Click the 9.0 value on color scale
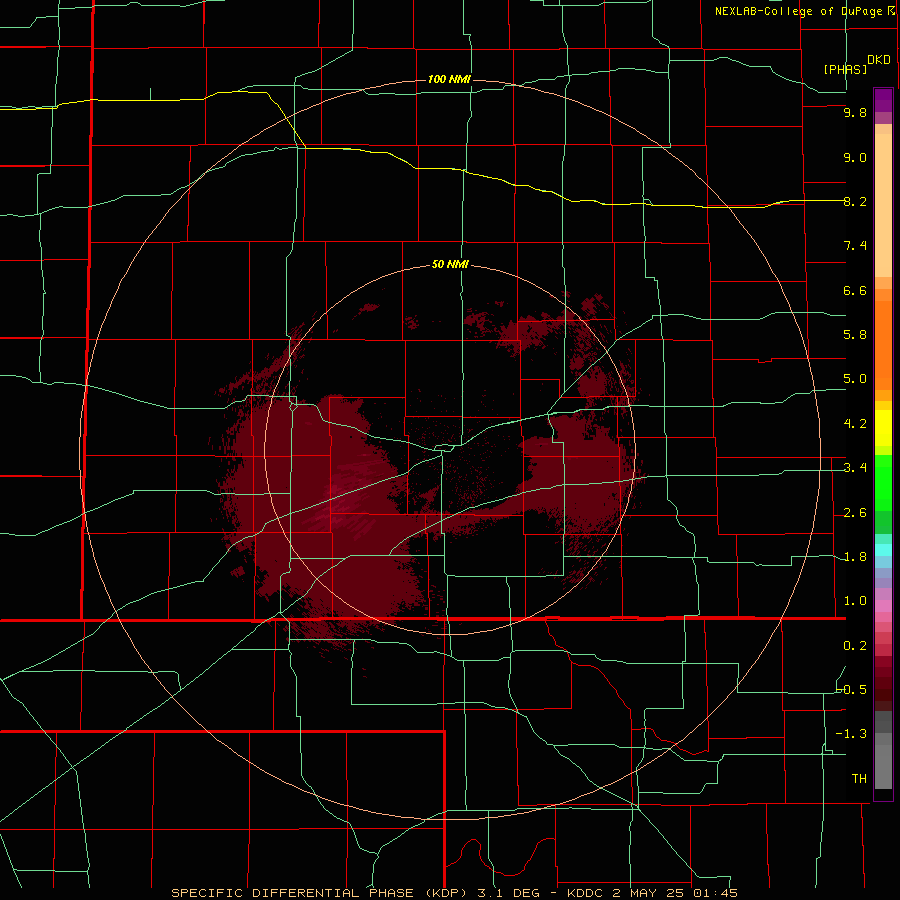 (855, 157)
